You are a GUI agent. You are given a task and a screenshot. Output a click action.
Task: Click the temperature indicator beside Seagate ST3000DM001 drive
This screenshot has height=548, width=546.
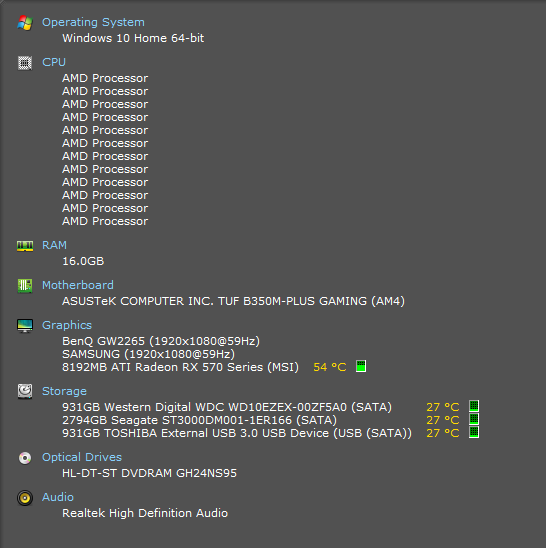(474, 419)
